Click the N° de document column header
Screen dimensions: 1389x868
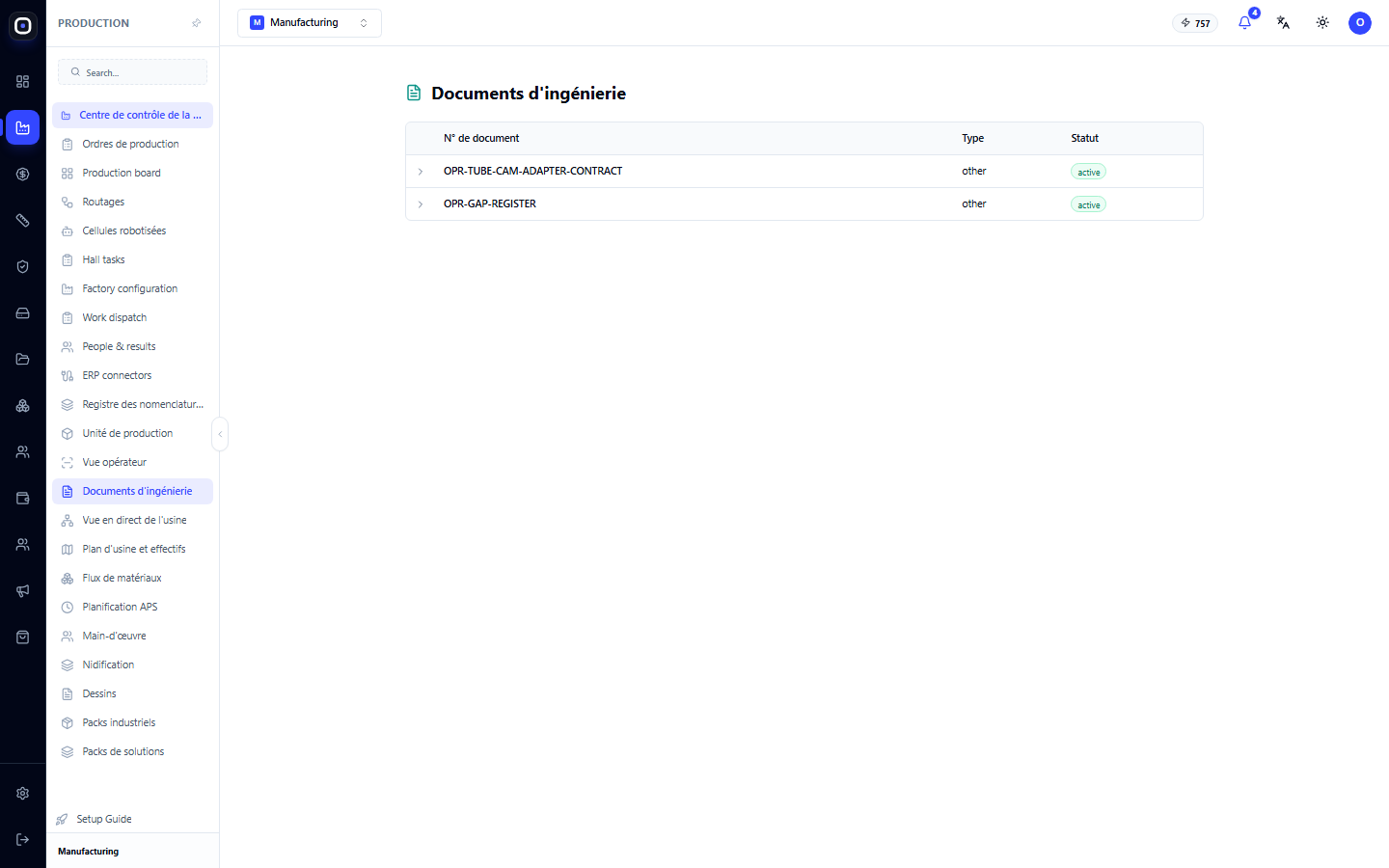point(481,138)
